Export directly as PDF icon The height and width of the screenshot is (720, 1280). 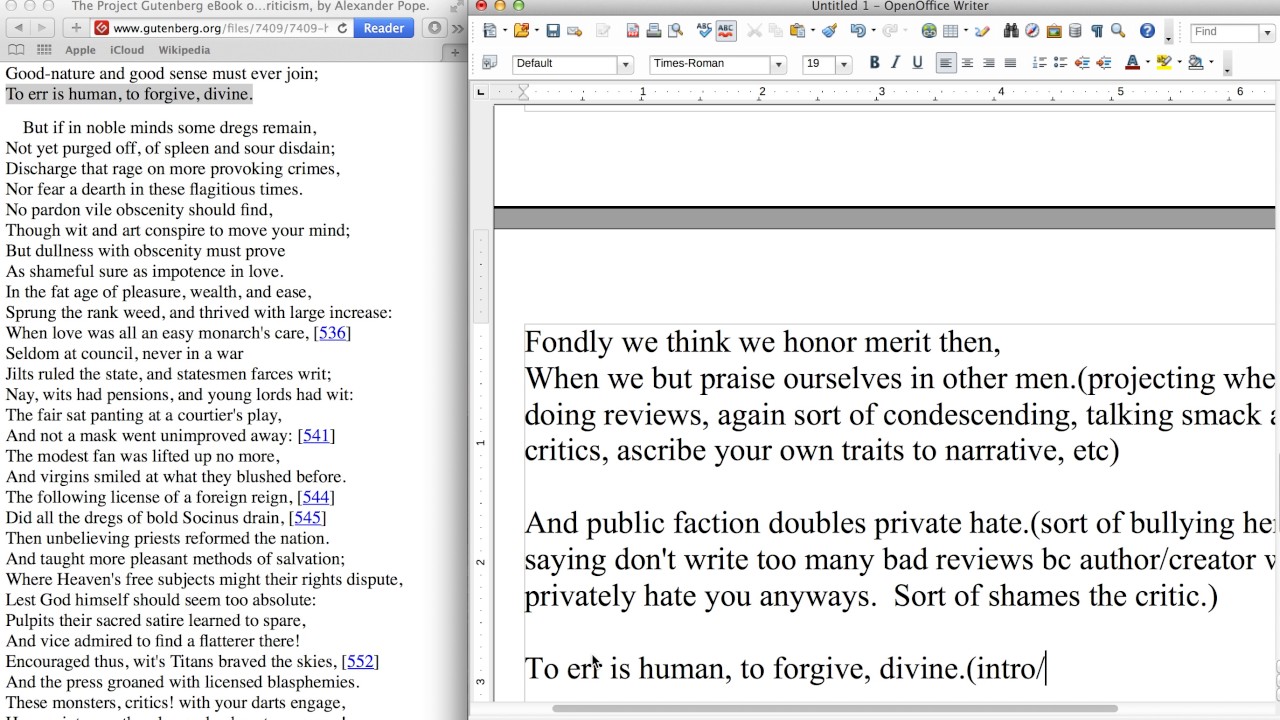coord(633,32)
